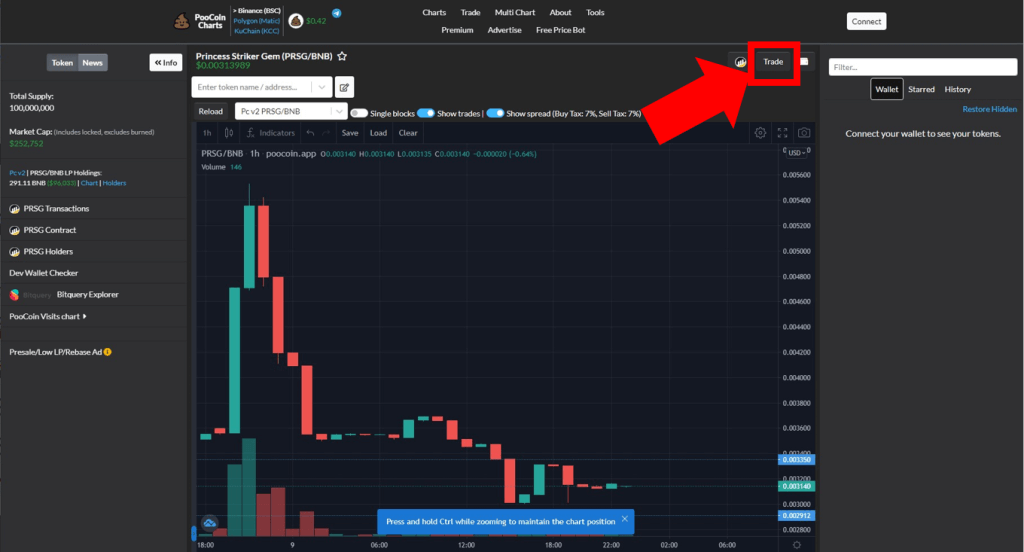Select KuChain (KCC) network
This screenshot has height=552, width=1024.
point(257,31)
